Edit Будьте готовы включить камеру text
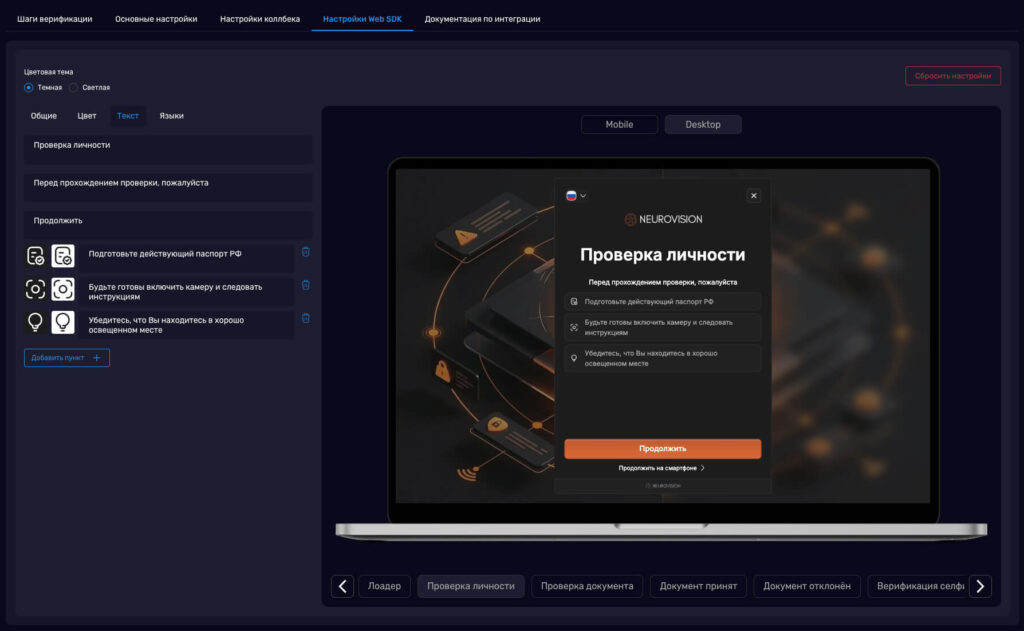The height and width of the screenshot is (631, 1024). coord(187,291)
